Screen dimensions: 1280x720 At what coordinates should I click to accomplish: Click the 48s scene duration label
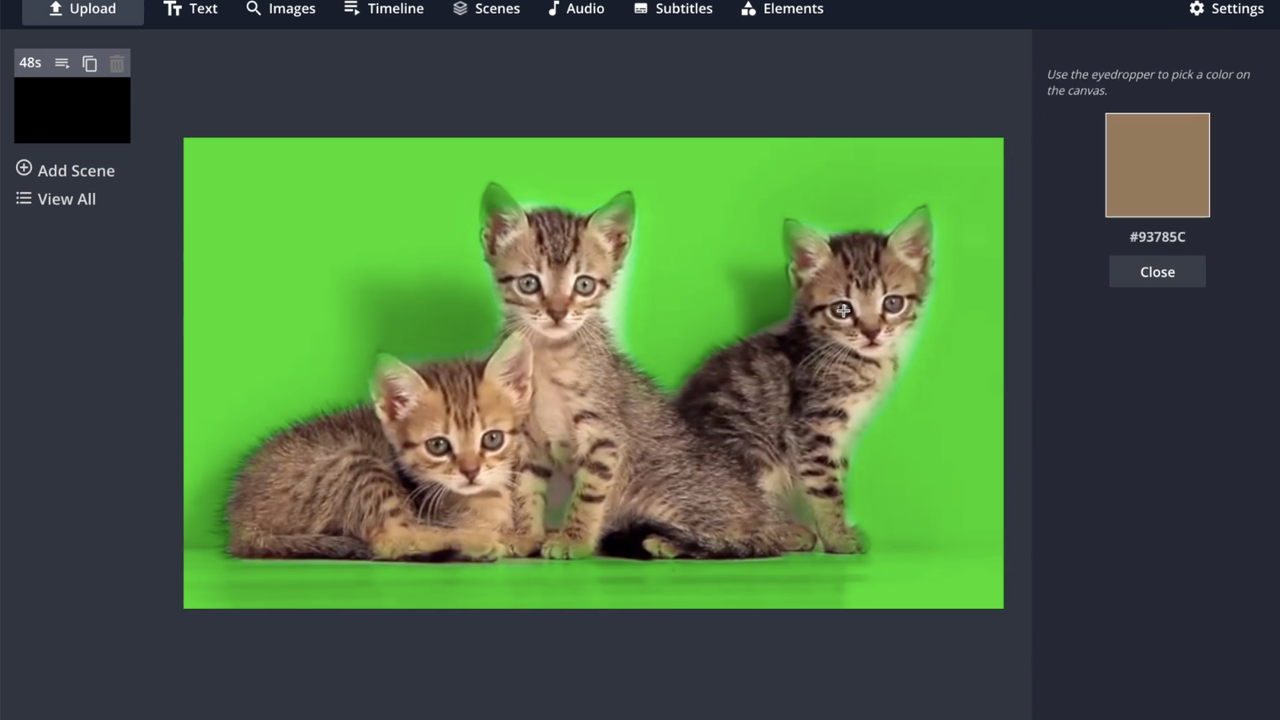point(30,63)
